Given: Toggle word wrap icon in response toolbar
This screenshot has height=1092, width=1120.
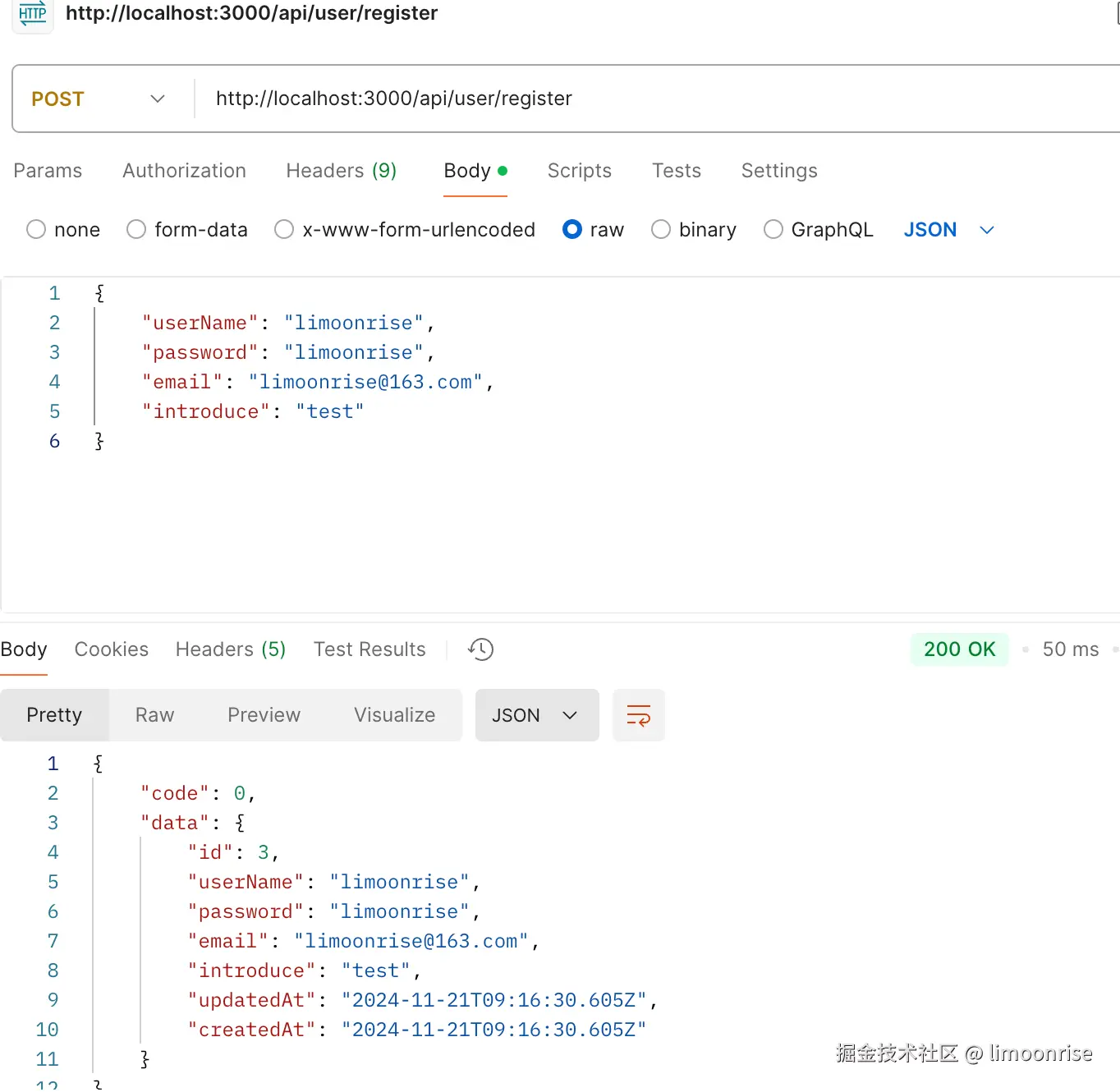Looking at the screenshot, I should (x=639, y=715).
